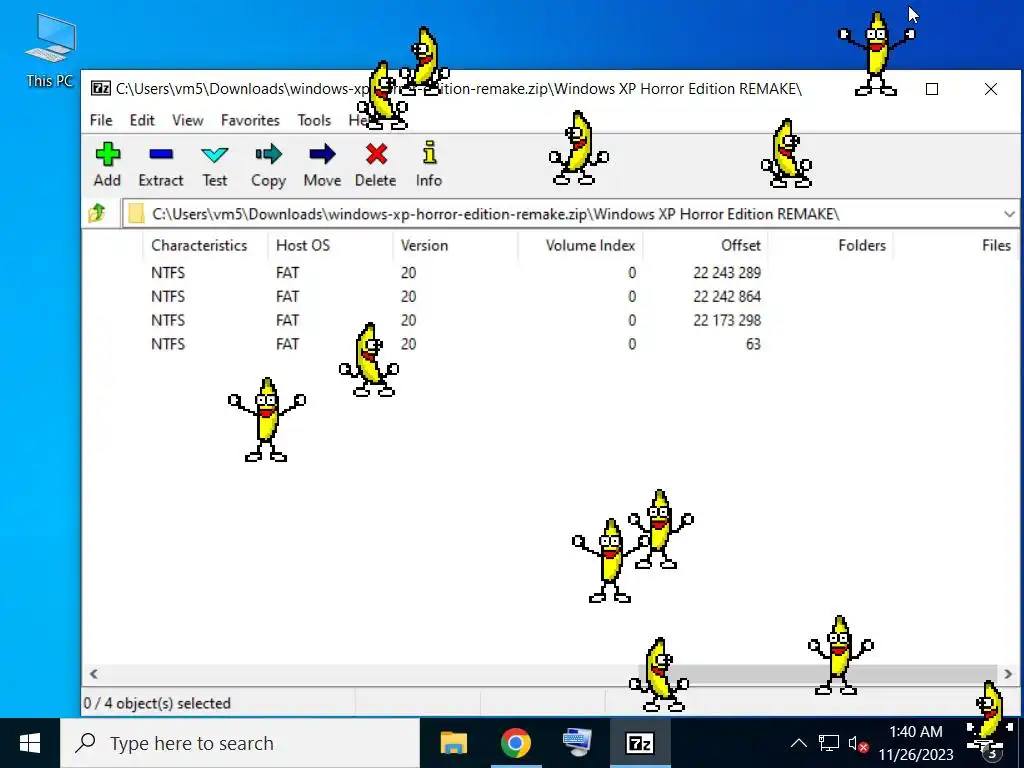Maximize the 7-Zip window
1024x768 pixels.
[x=932, y=89]
